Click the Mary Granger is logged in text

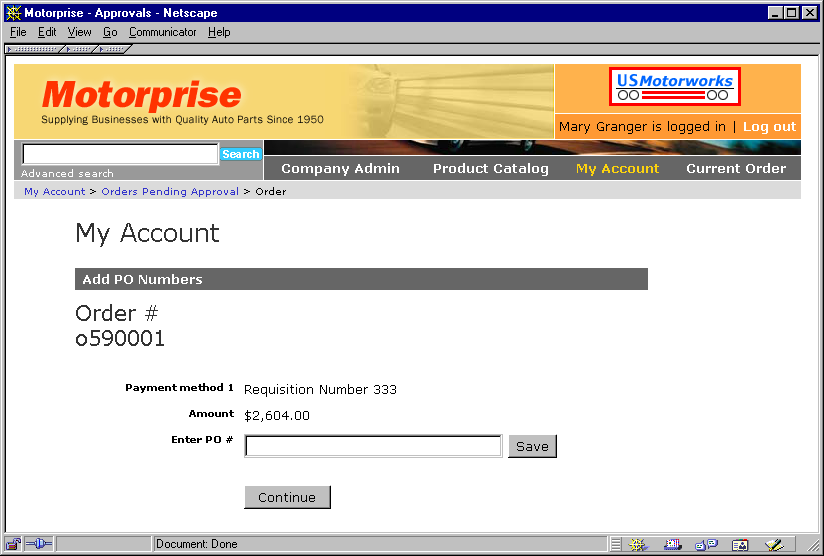[642, 127]
